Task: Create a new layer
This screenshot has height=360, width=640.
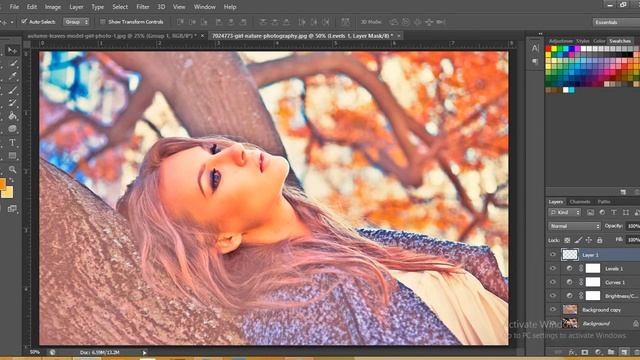Action: [x=624, y=352]
